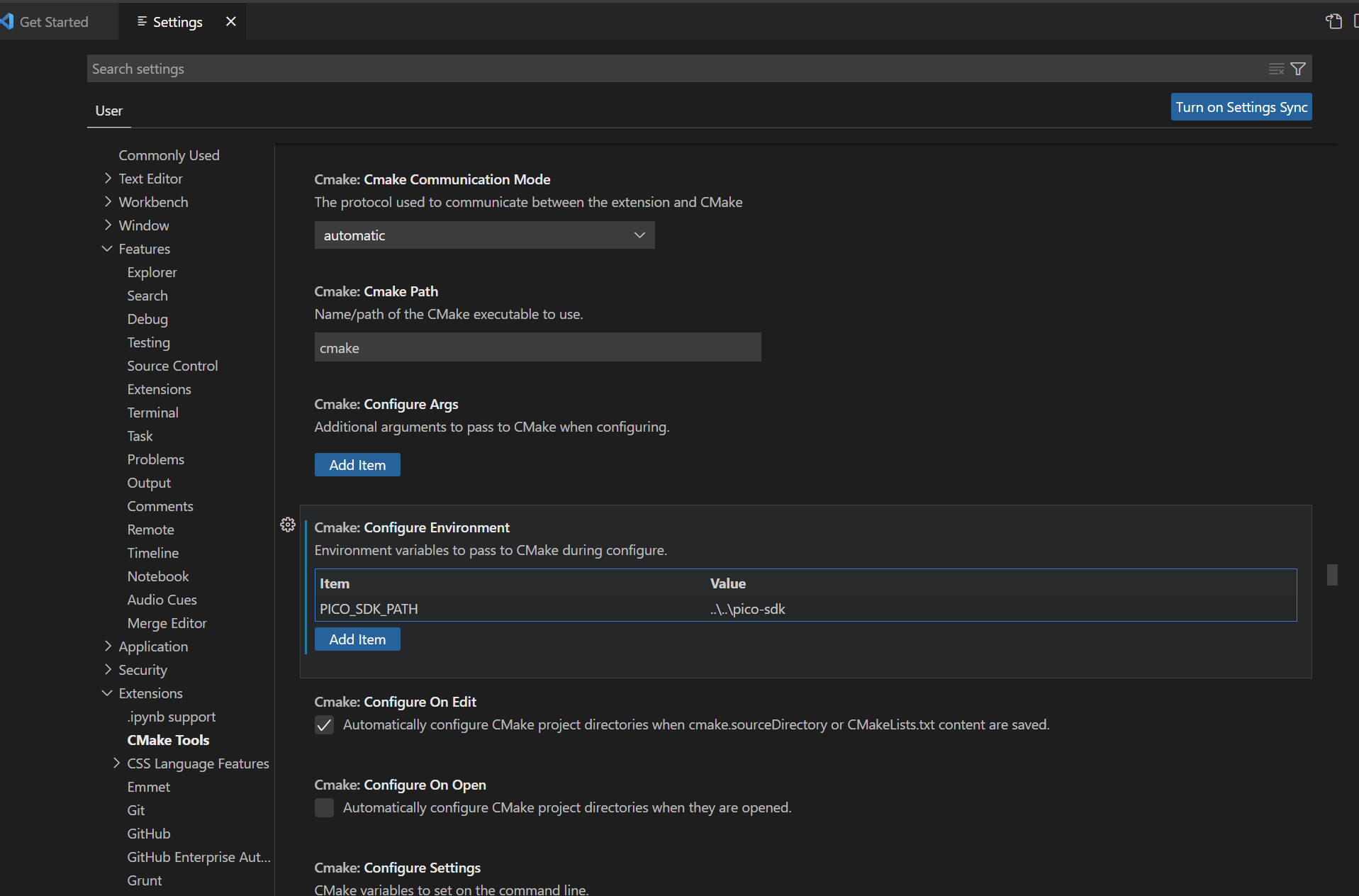This screenshot has height=896, width=1359.
Task: Open .ipynb support extension settings
Action: pyautogui.click(x=171, y=716)
